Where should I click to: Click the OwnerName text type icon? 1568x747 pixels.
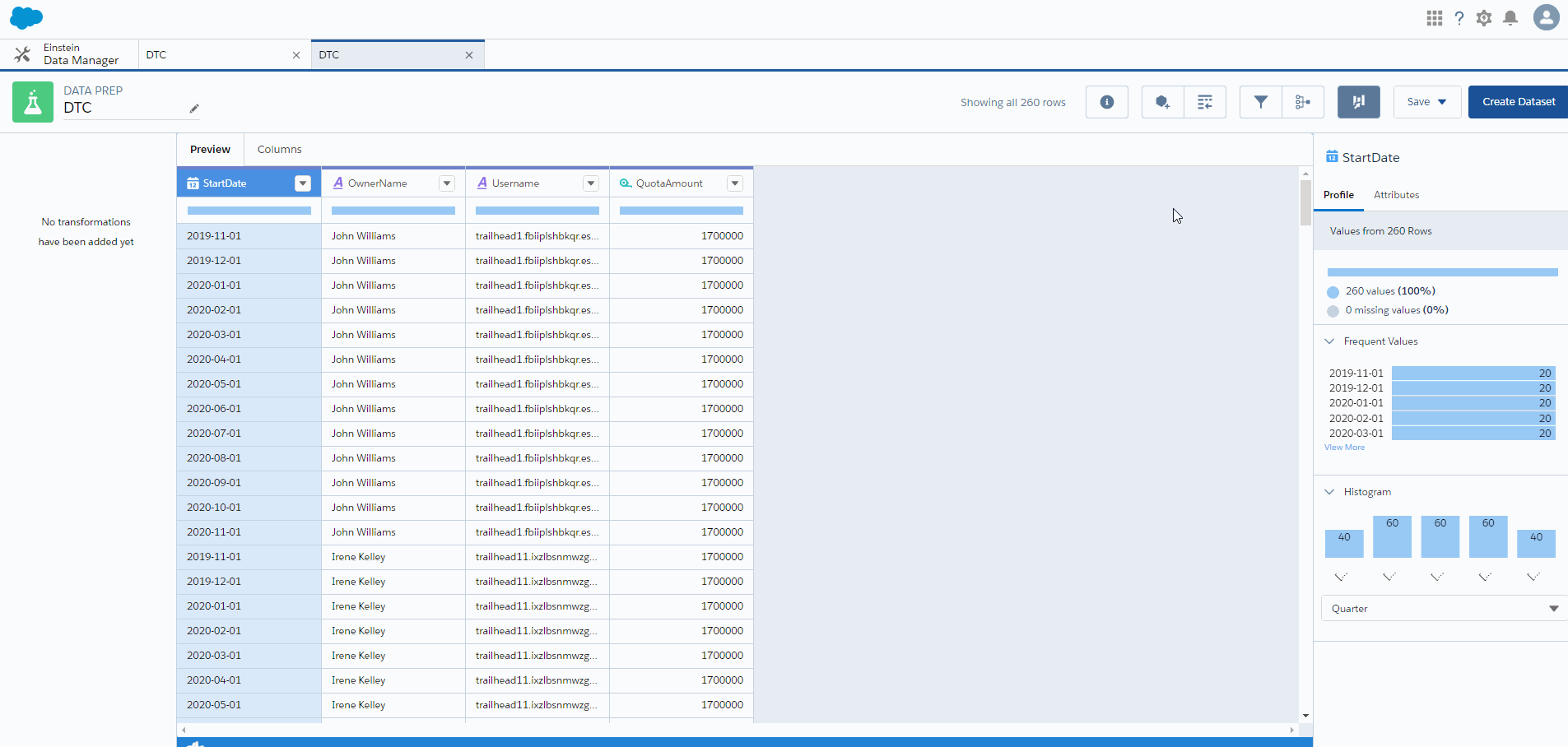pyautogui.click(x=337, y=183)
